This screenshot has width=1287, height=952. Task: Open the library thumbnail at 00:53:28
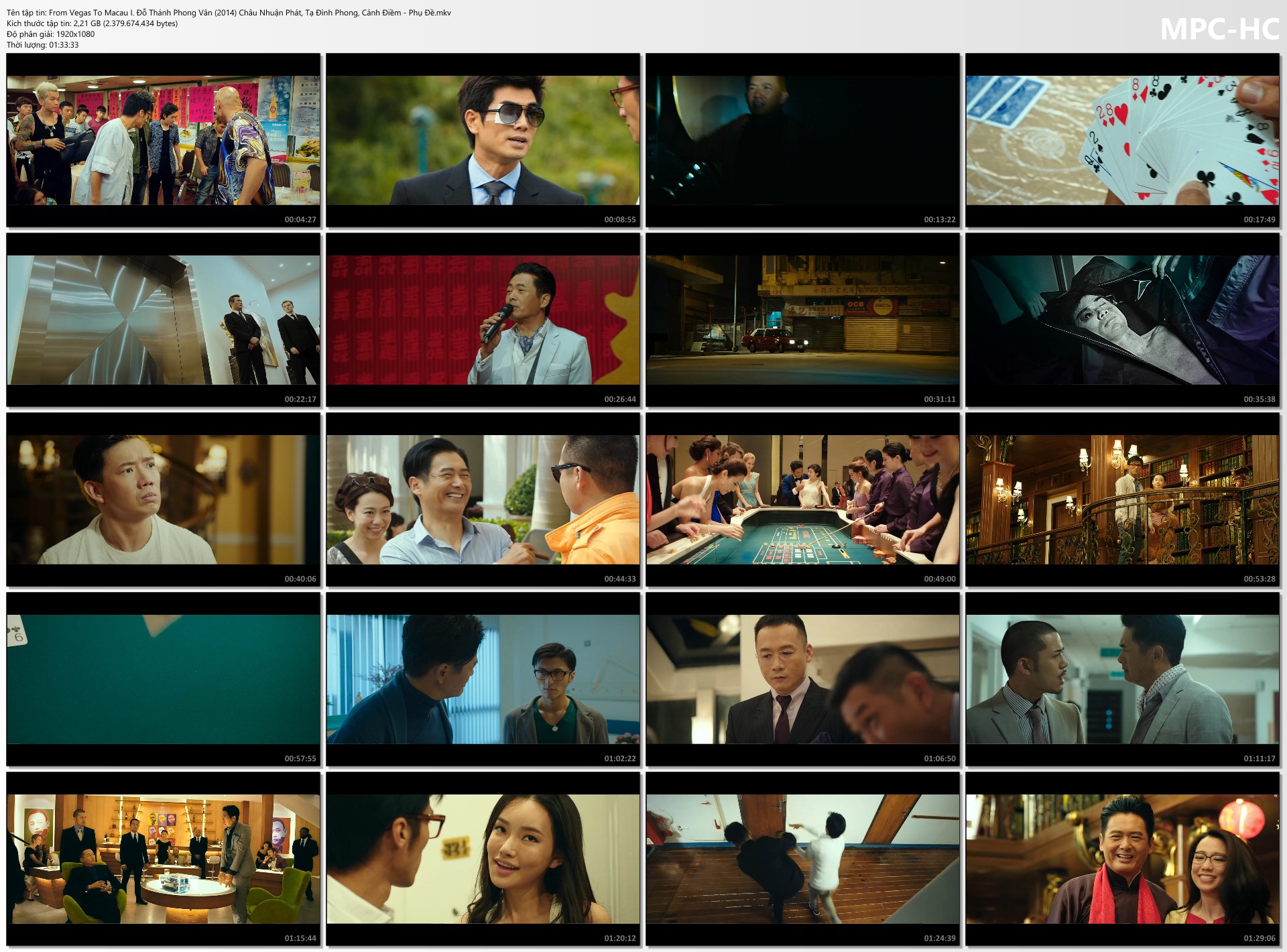(x=1123, y=499)
